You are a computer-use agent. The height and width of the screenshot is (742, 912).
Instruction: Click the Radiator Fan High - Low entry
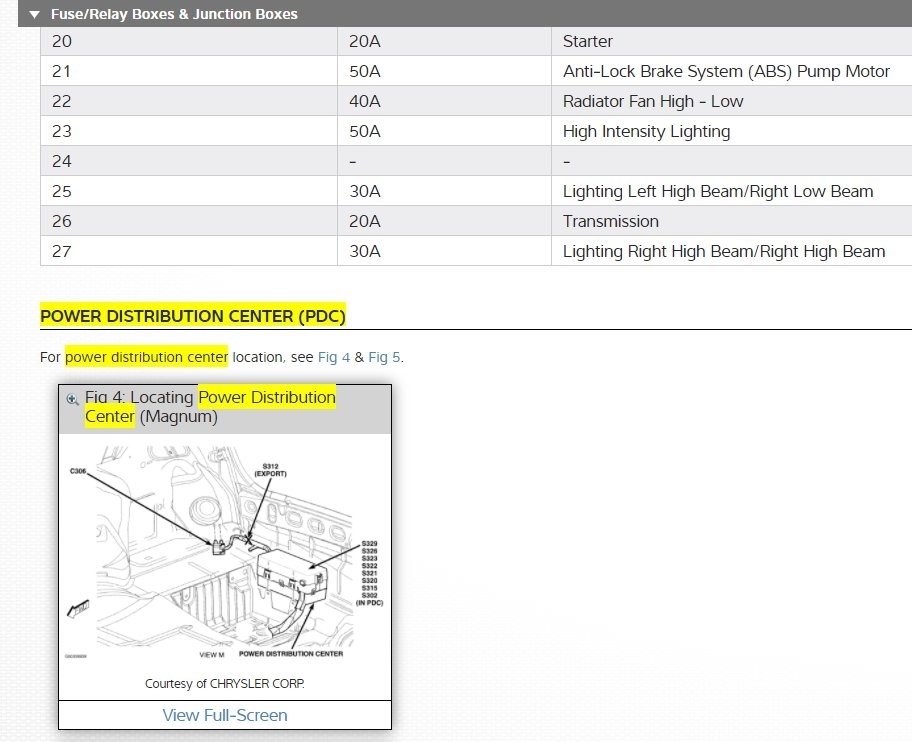653,101
